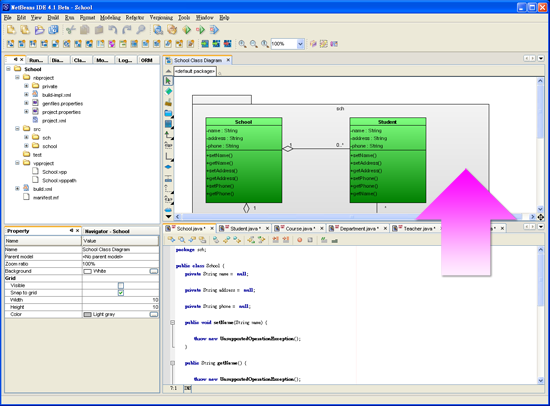Click the Undo arrow icon
Image resolution: width=550 pixels, height=406 pixels.
click(x=113, y=30)
